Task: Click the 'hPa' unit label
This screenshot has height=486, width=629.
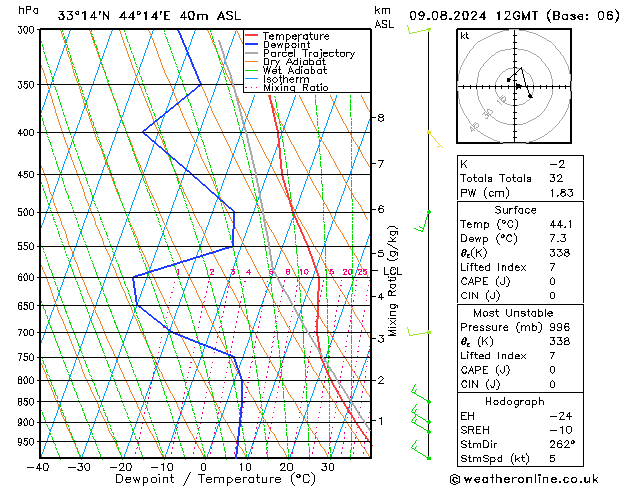Action: click(28, 10)
